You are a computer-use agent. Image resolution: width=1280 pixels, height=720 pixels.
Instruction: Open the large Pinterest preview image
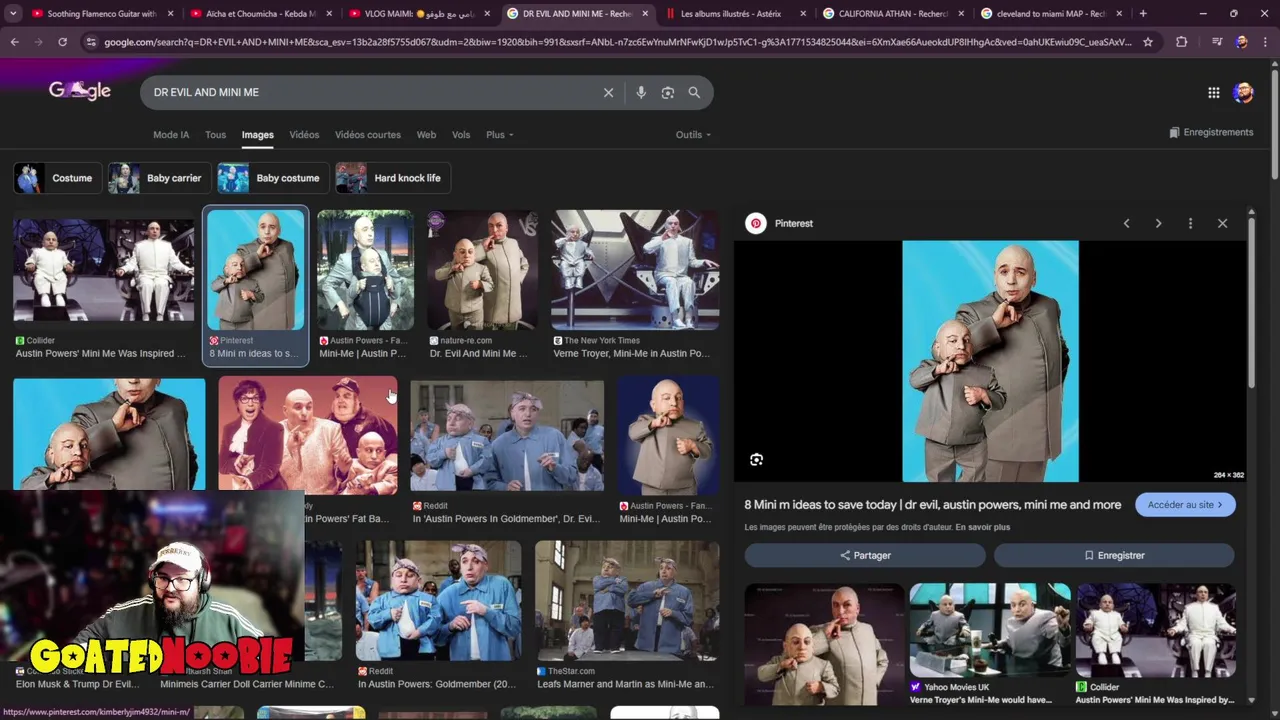[990, 361]
